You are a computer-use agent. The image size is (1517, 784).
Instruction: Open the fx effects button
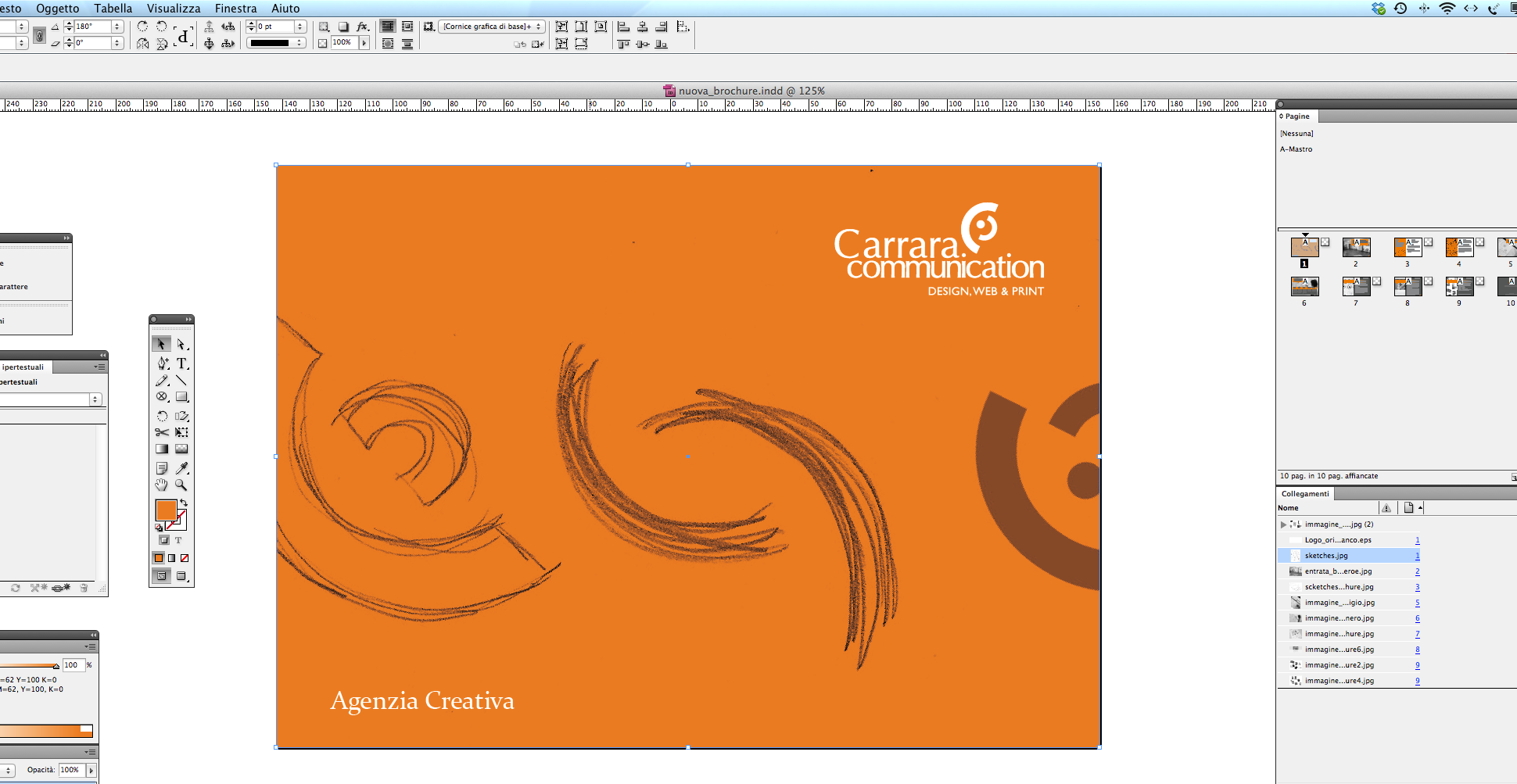[x=362, y=27]
